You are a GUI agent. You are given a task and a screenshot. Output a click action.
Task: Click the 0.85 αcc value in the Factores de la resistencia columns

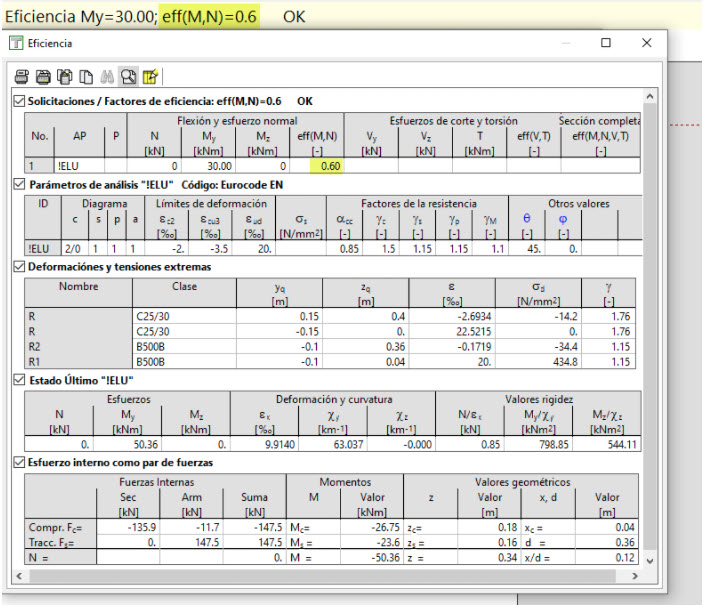click(345, 249)
